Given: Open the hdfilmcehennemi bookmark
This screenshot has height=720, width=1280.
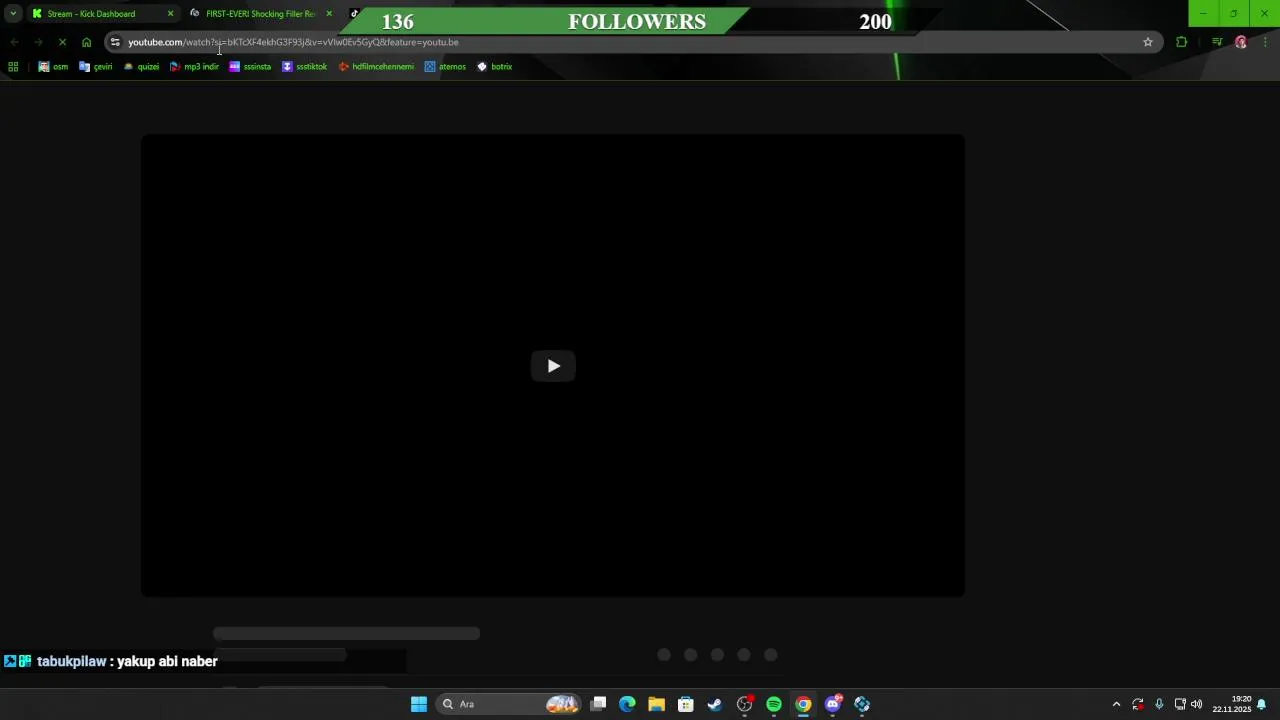Looking at the screenshot, I should 376,67.
